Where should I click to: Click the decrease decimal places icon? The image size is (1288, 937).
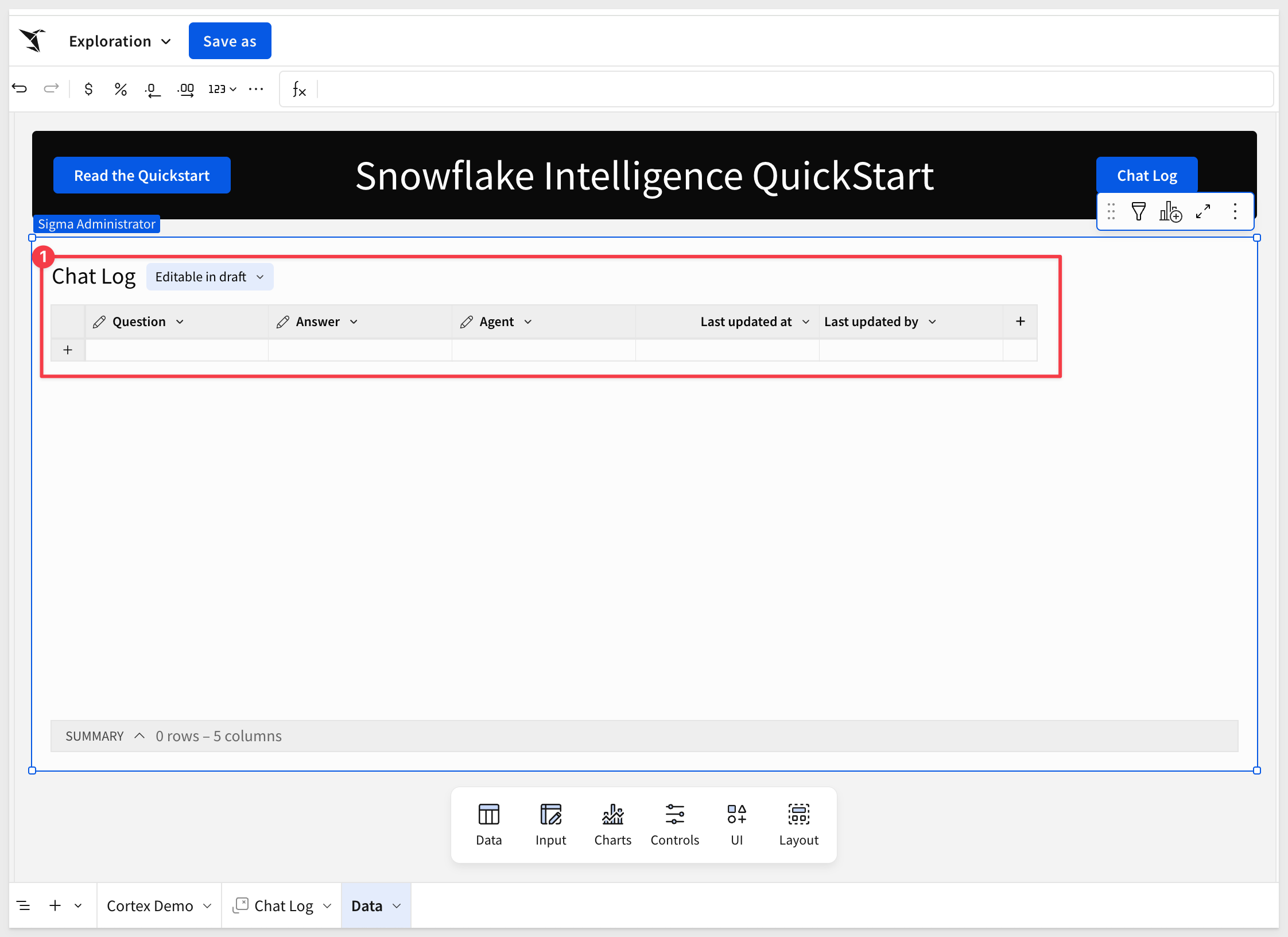pyautogui.click(x=152, y=90)
